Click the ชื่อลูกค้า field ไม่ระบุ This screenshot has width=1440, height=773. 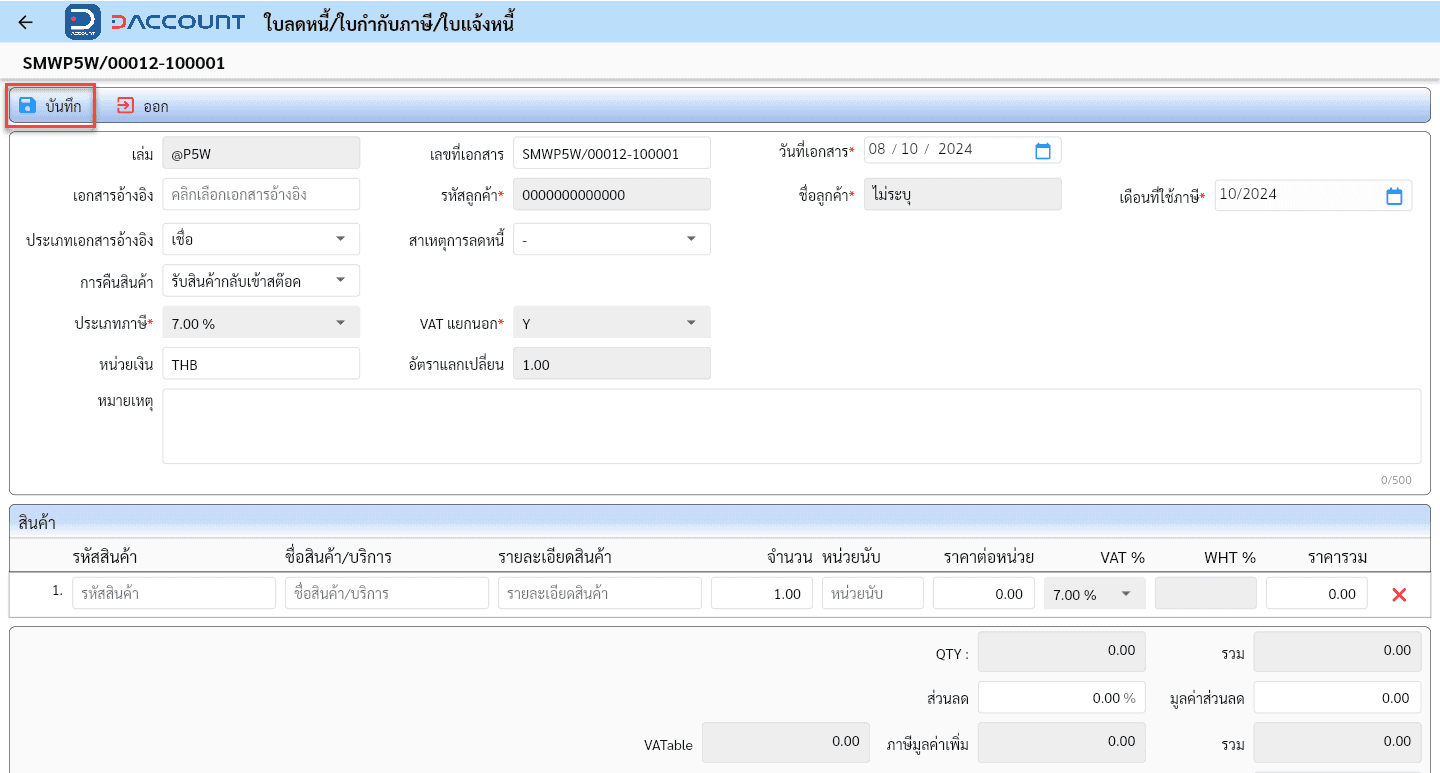coord(962,195)
